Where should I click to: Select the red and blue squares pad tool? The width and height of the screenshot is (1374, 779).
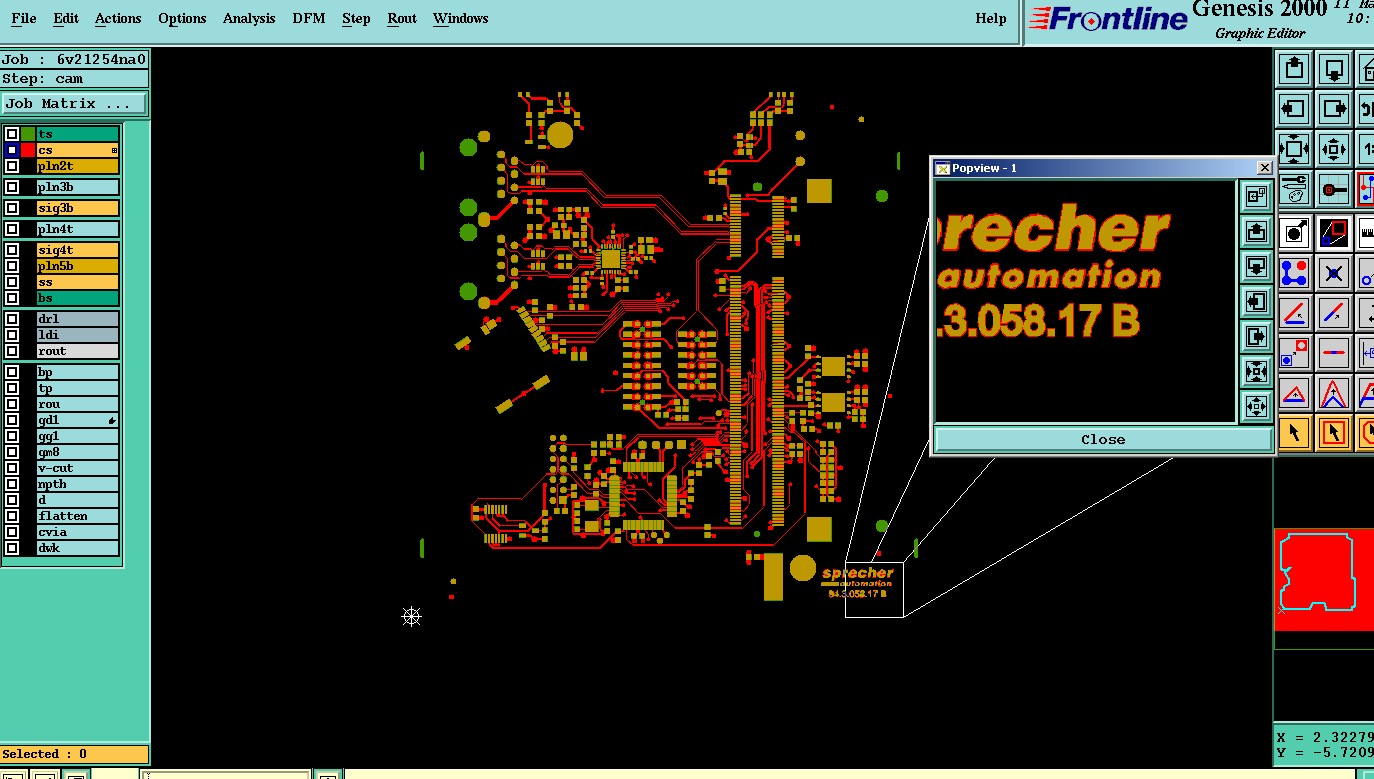[x=1294, y=352]
